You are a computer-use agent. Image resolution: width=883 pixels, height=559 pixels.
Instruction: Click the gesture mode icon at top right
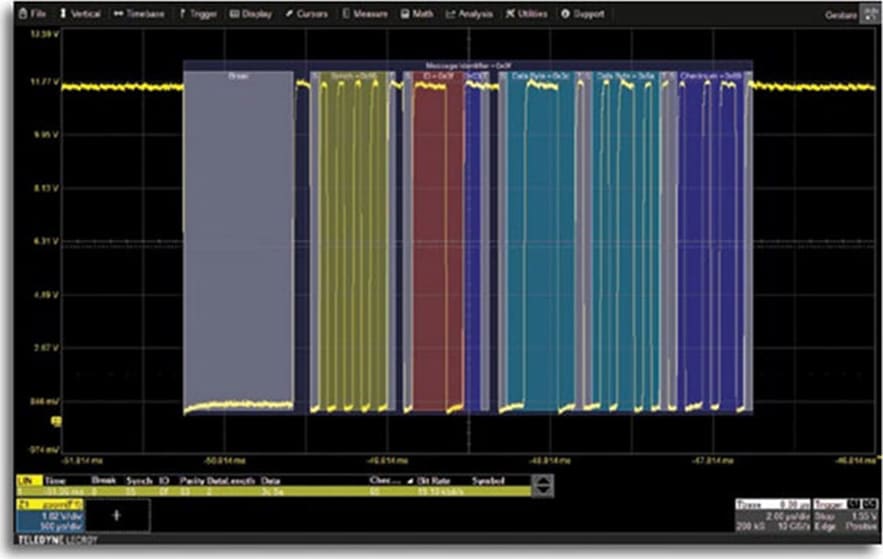tap(869, 14)
